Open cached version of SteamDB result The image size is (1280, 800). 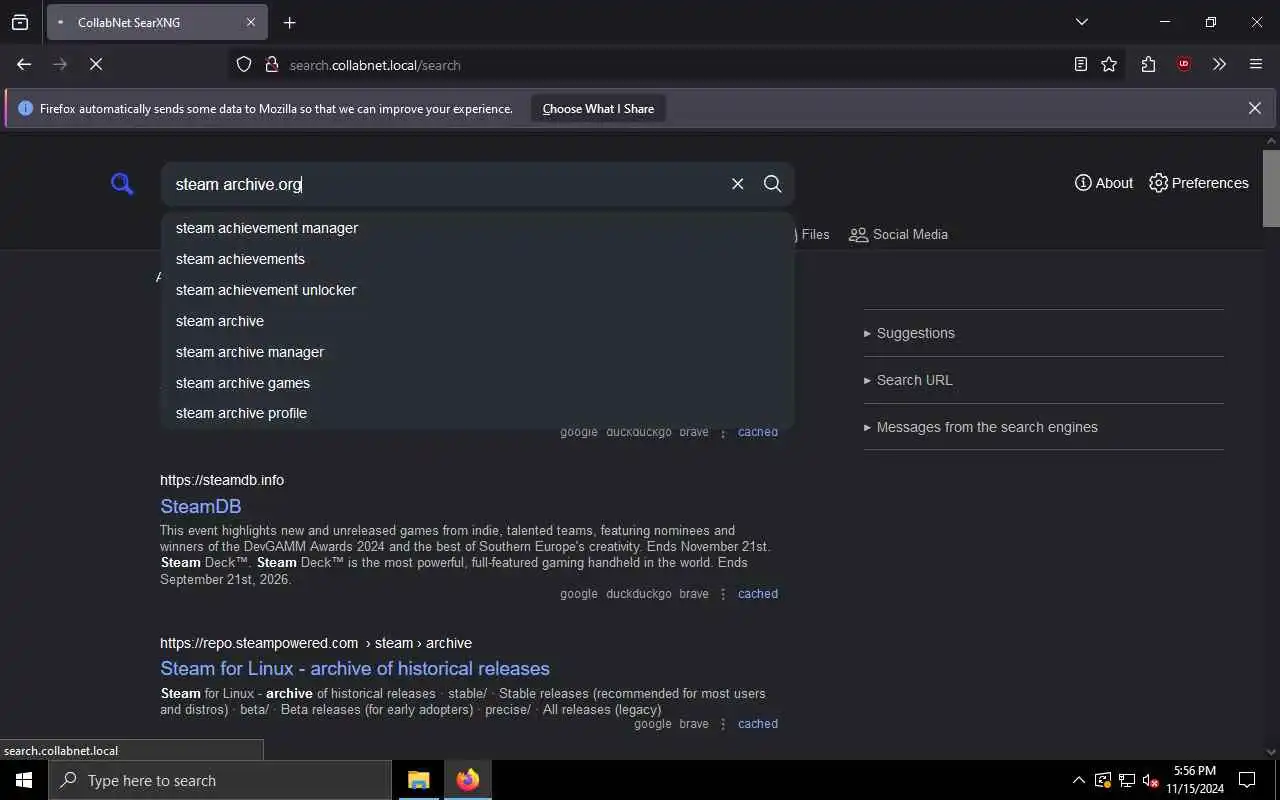(758, 594)
